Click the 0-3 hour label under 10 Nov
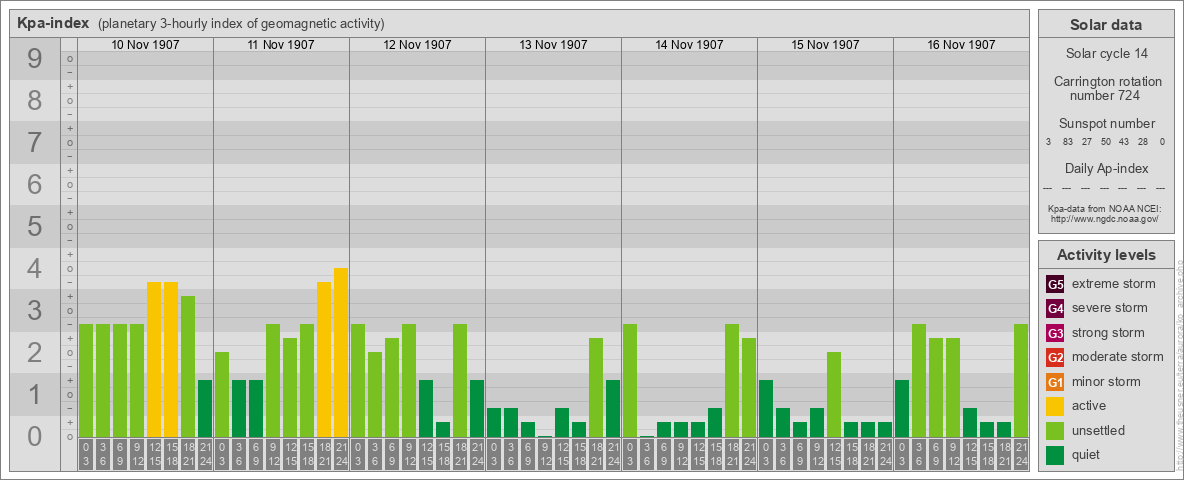1184x480 pixels. coord(86,455)
